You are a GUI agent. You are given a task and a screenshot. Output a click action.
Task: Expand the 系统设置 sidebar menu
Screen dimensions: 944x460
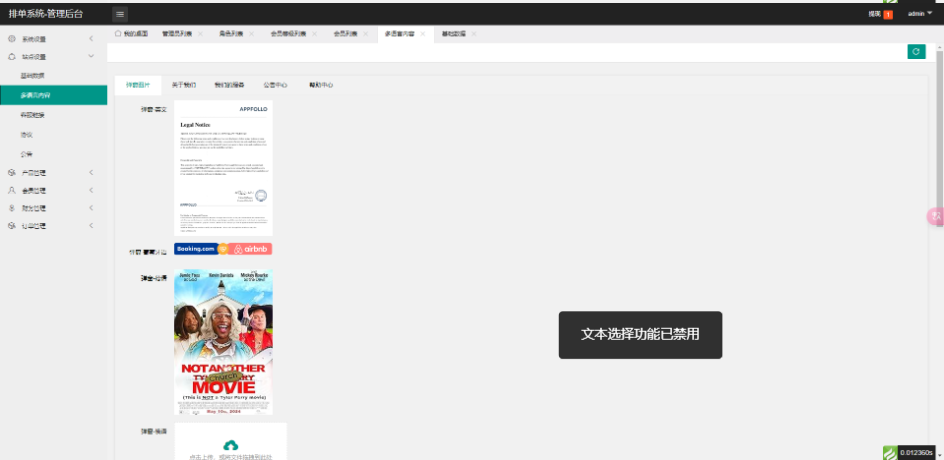[91, 39]
